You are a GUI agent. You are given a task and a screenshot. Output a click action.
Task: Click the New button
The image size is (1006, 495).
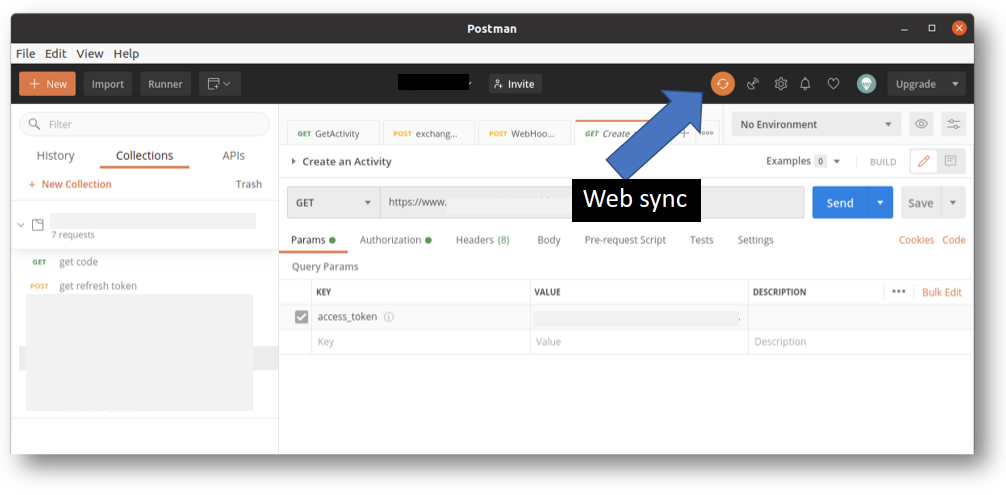click(47, 84)
